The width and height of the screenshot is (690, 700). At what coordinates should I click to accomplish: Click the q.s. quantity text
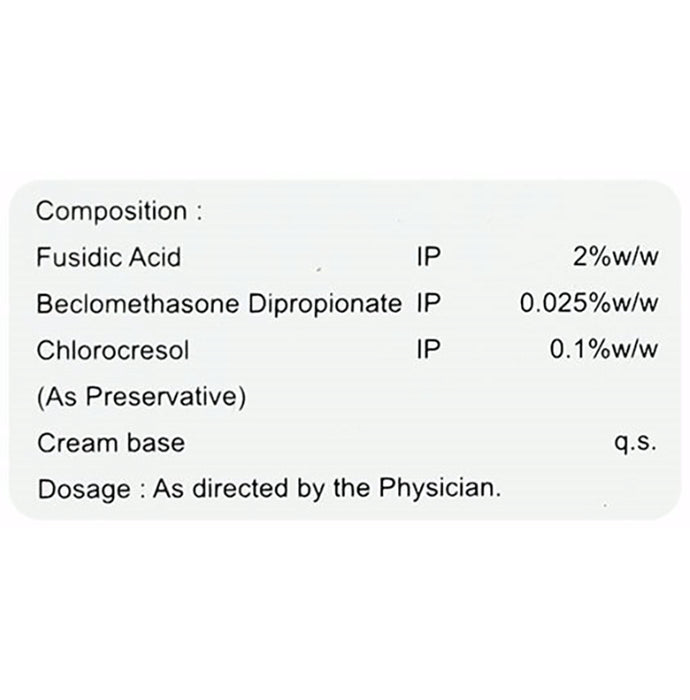638,443
